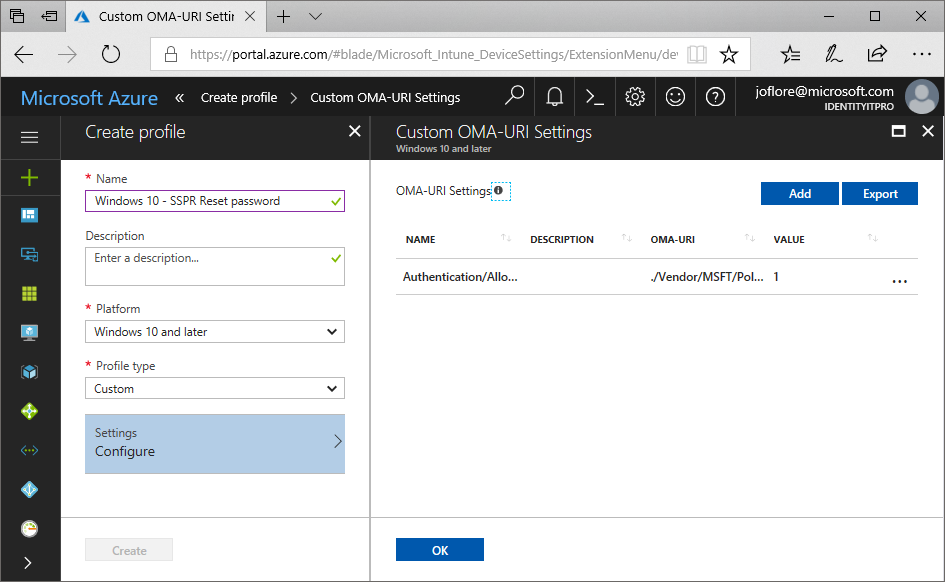The height and width of the screenshot is (582, 945).
Task: Click the monitor cube sidebar icon
Action: [30, 333]
